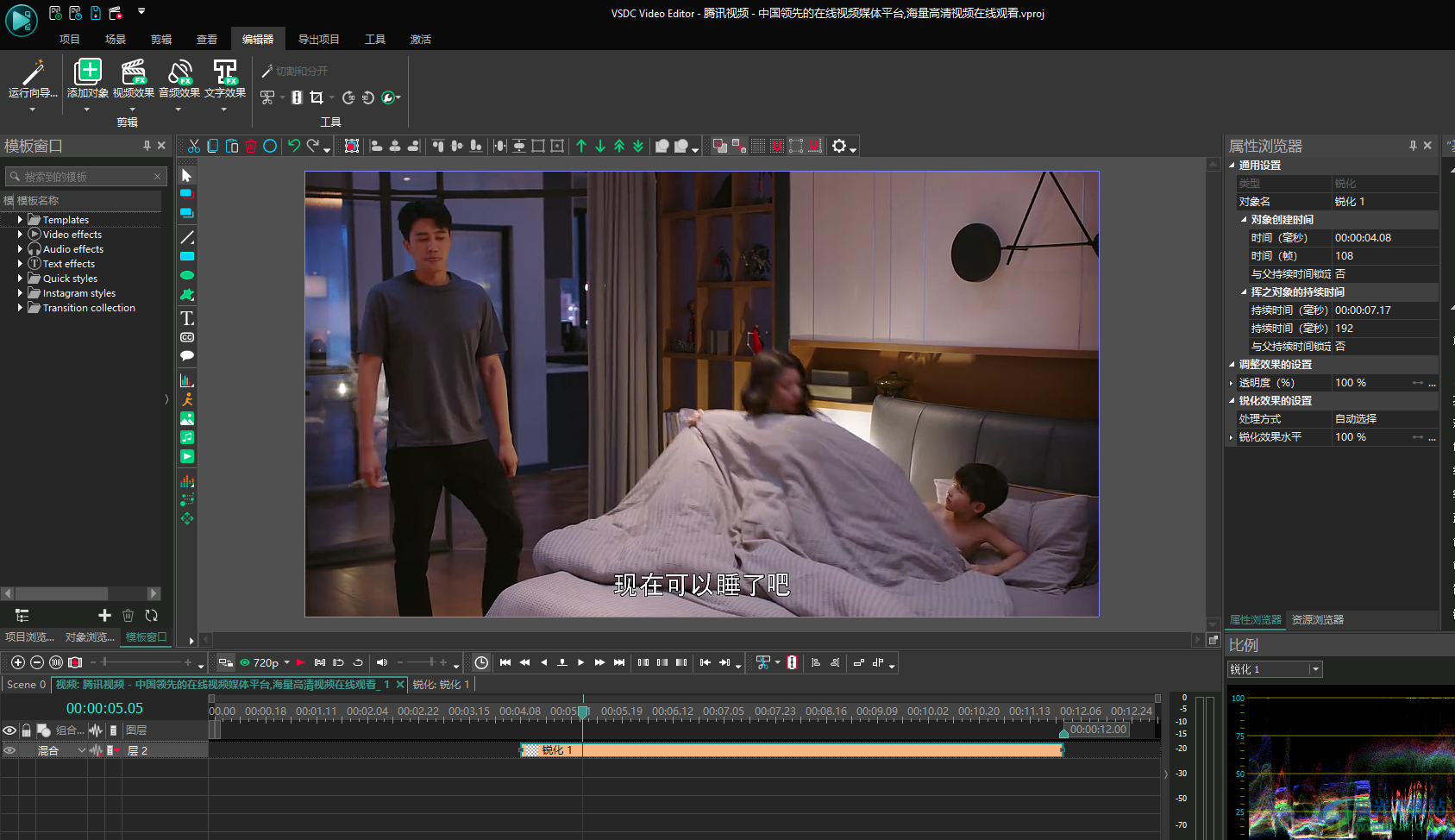Pin the Template window (模板窗口) panel
This screenshot has width=1455, height=840.
[x=147, y=146]
